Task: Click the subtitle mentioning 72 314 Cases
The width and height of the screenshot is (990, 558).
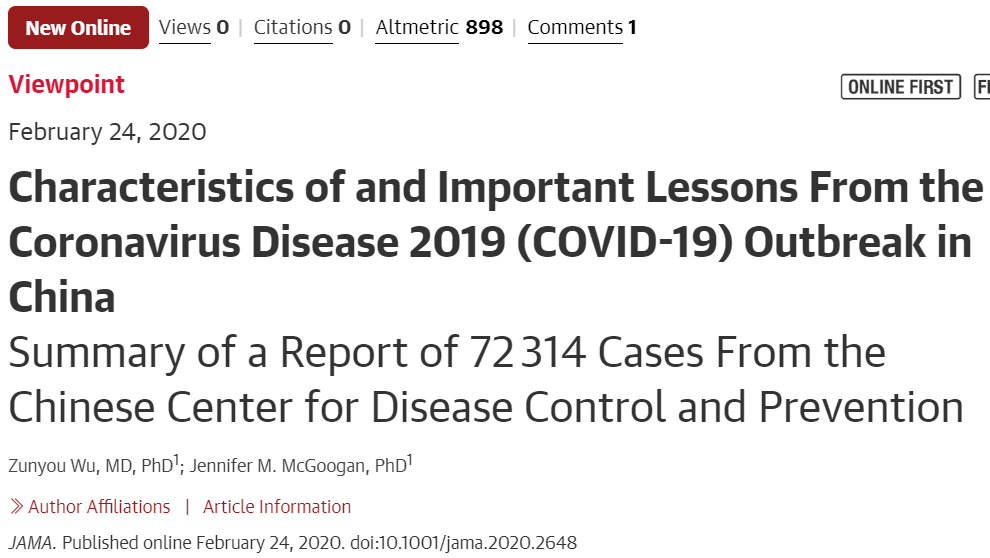Action: coord(486,379)
